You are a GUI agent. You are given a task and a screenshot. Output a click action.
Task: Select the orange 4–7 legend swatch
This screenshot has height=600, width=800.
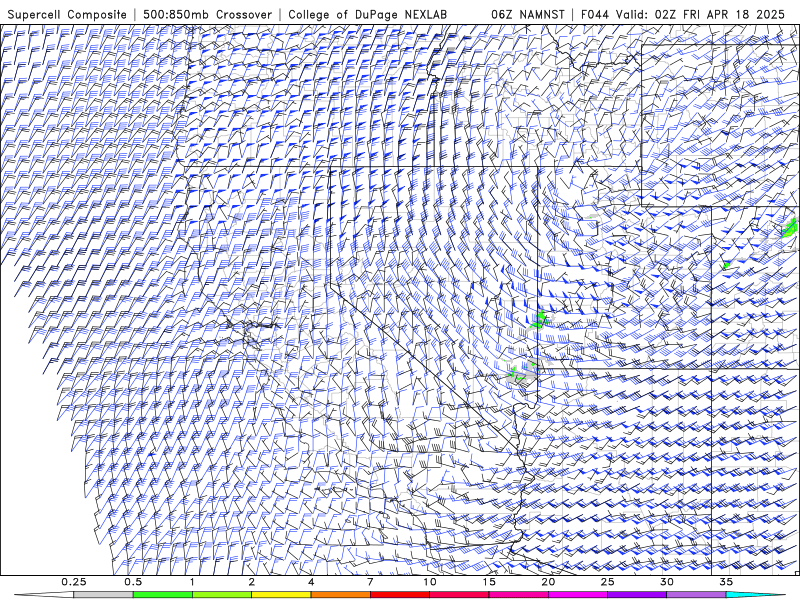pyautogui.click(x=340, y=595)
